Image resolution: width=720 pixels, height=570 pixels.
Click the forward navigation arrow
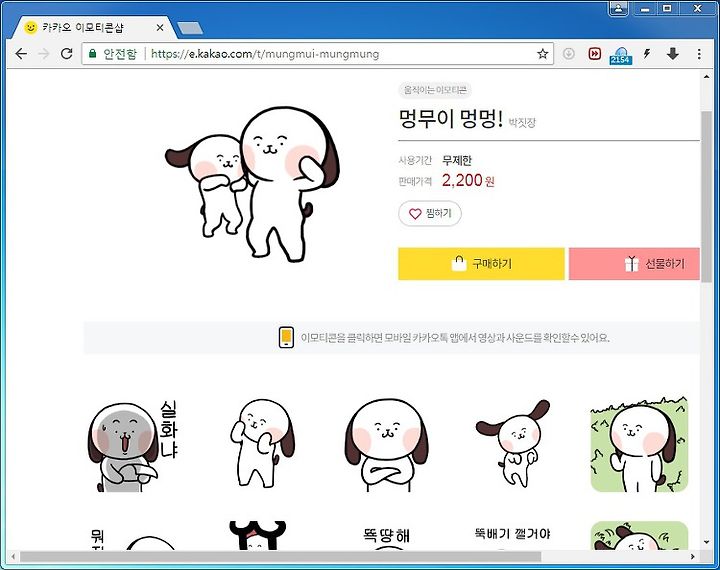click(x=44, y=54)
